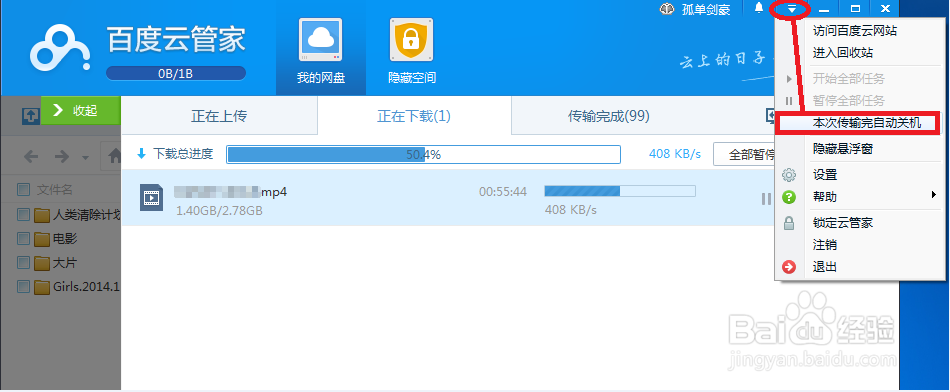Screen dimensions: 950x392
Task: Click the upload icon left of 收起
Action: (x=31, y=115)
